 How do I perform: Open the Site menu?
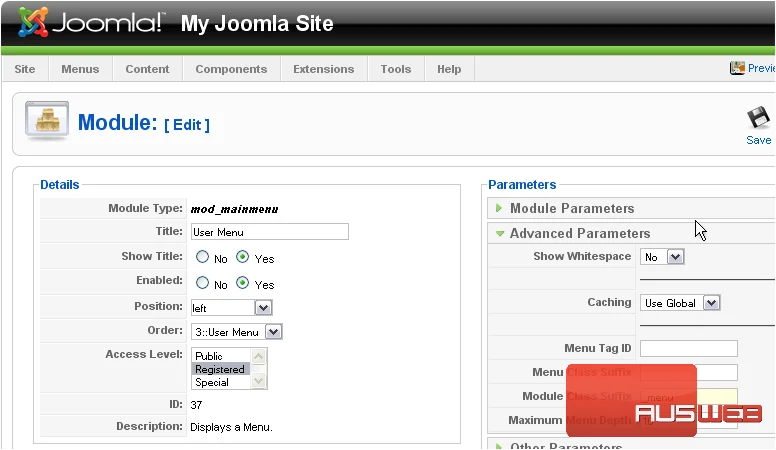pos(25,69)
